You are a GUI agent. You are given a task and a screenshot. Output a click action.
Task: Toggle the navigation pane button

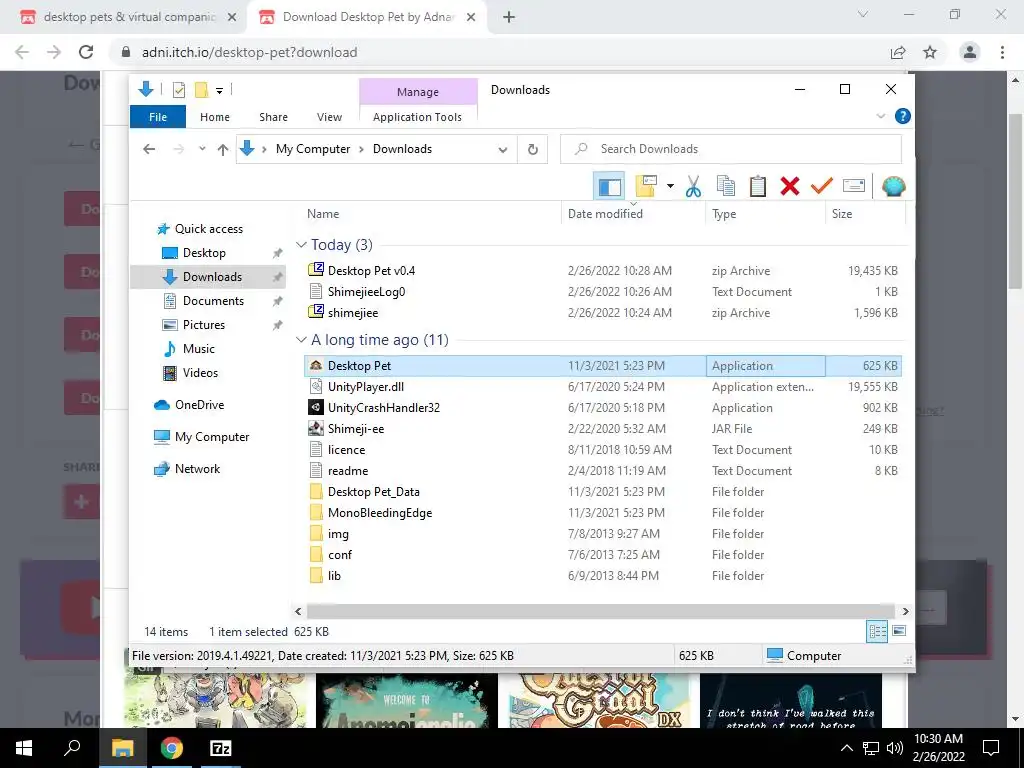coord(609,187)
